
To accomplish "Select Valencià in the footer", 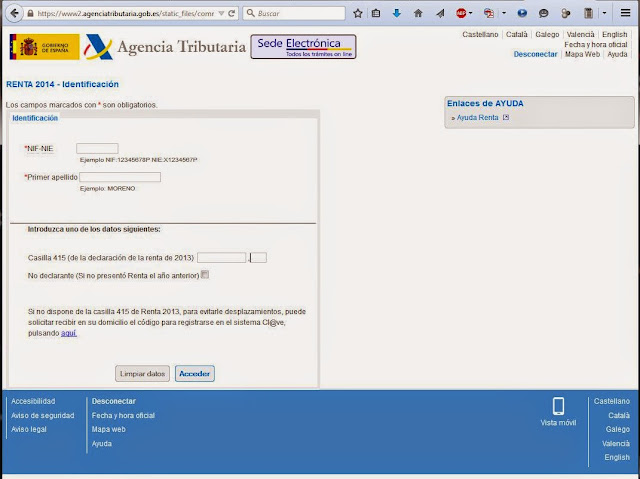I will pyautogui.click(x=616, y=444).
